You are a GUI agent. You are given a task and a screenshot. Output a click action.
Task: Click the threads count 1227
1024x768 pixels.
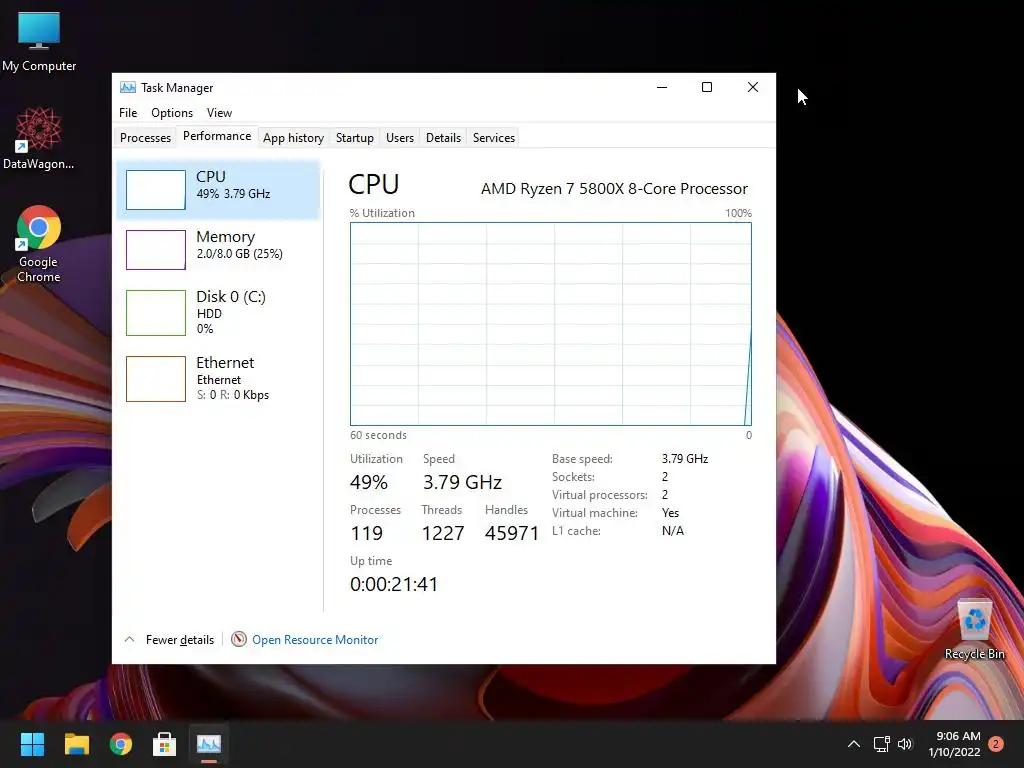(443, 534)
